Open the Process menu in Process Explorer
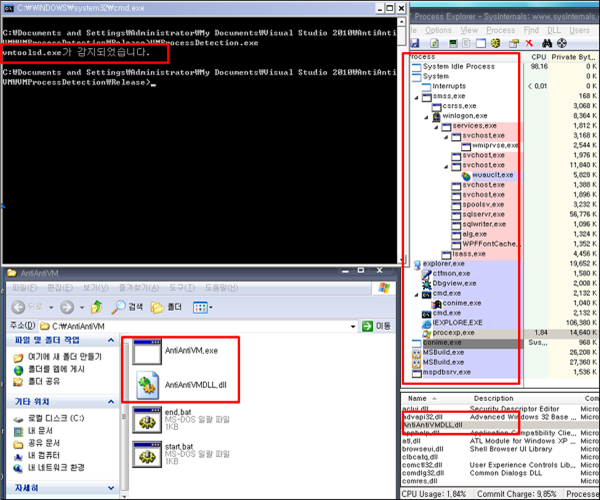600x500 pixels. point(501,30)
